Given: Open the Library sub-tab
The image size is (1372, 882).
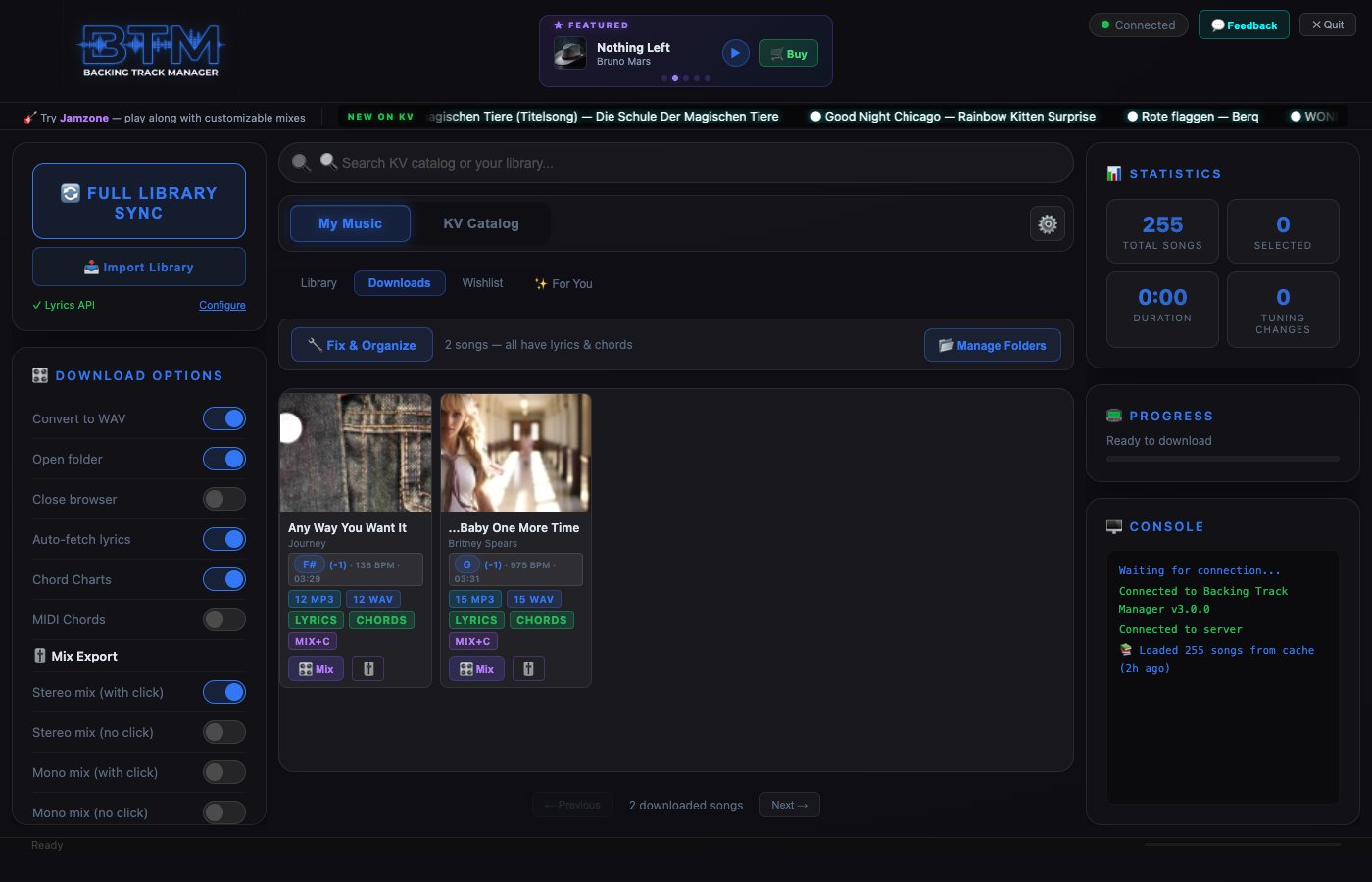Looking at the screenshot, I should tap(318, 283).
